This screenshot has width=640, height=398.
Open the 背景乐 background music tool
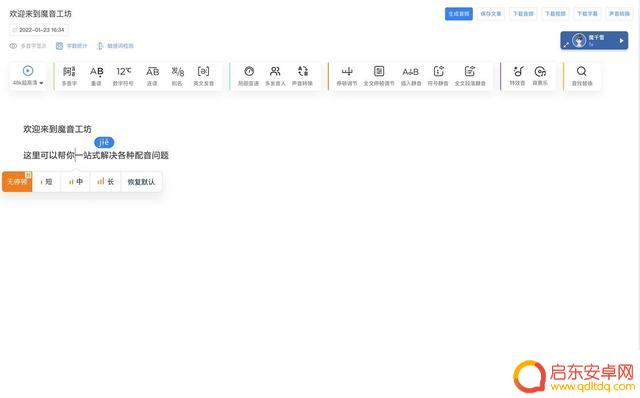coord(540,76)
